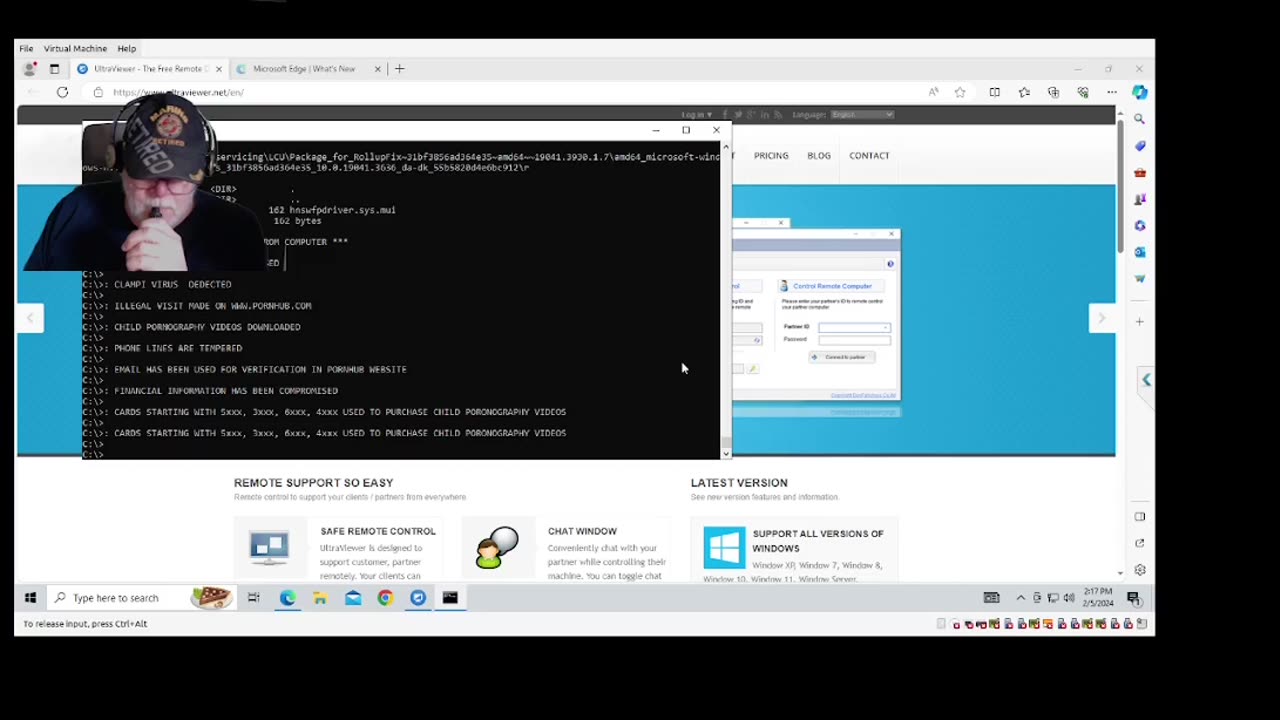Open the sidebar Games chess icon
This screenshot has width=1280, height=720.
(x=1139, y=199)
